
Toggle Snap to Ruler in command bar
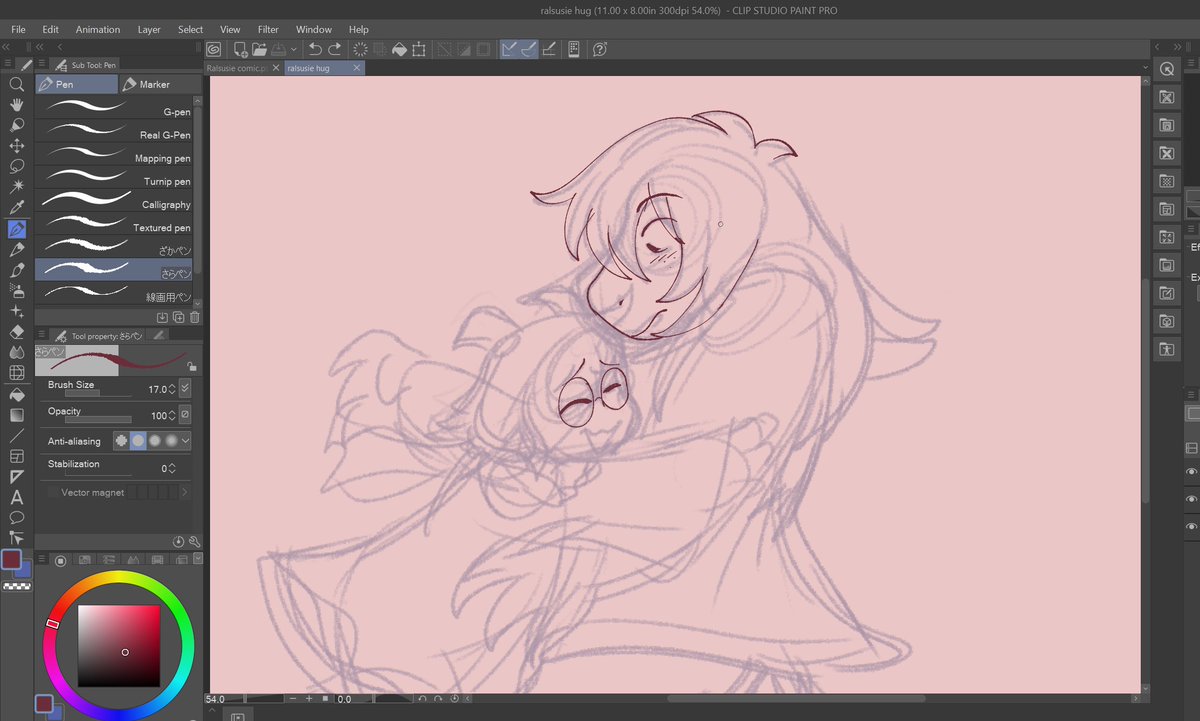coord(508,49)
